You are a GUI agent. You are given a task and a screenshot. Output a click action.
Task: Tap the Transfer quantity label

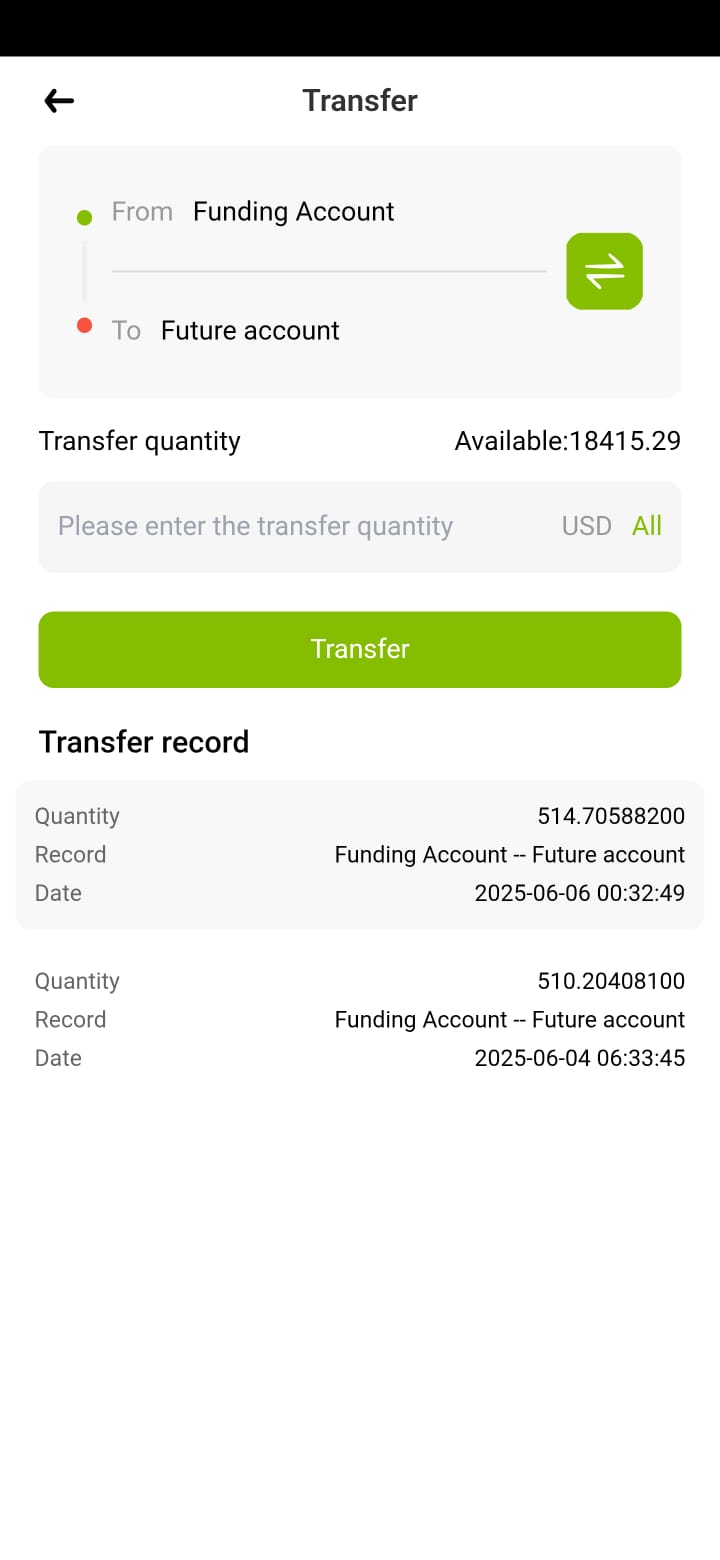click(140, 441)
